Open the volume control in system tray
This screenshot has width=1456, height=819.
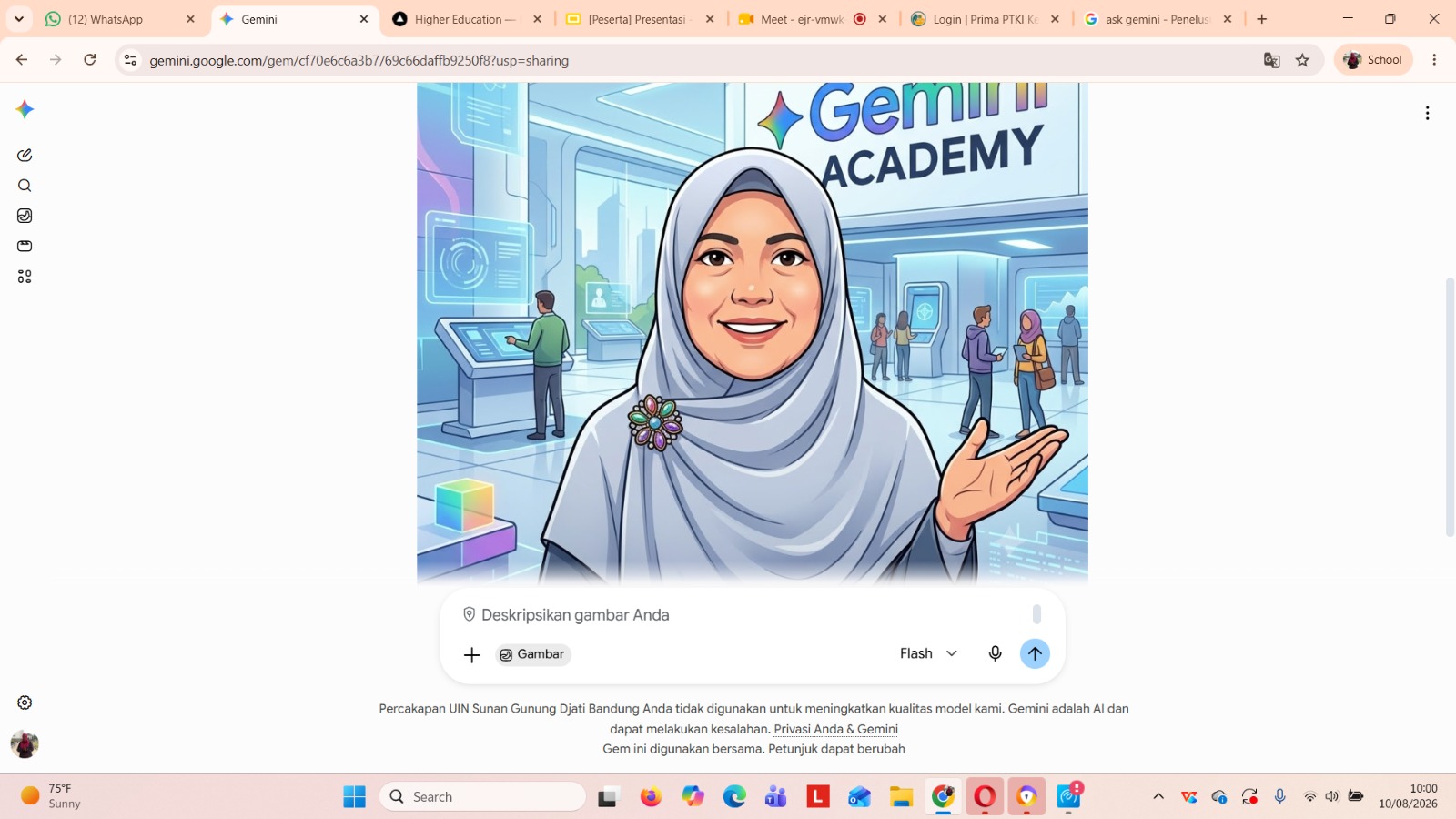1332,797
